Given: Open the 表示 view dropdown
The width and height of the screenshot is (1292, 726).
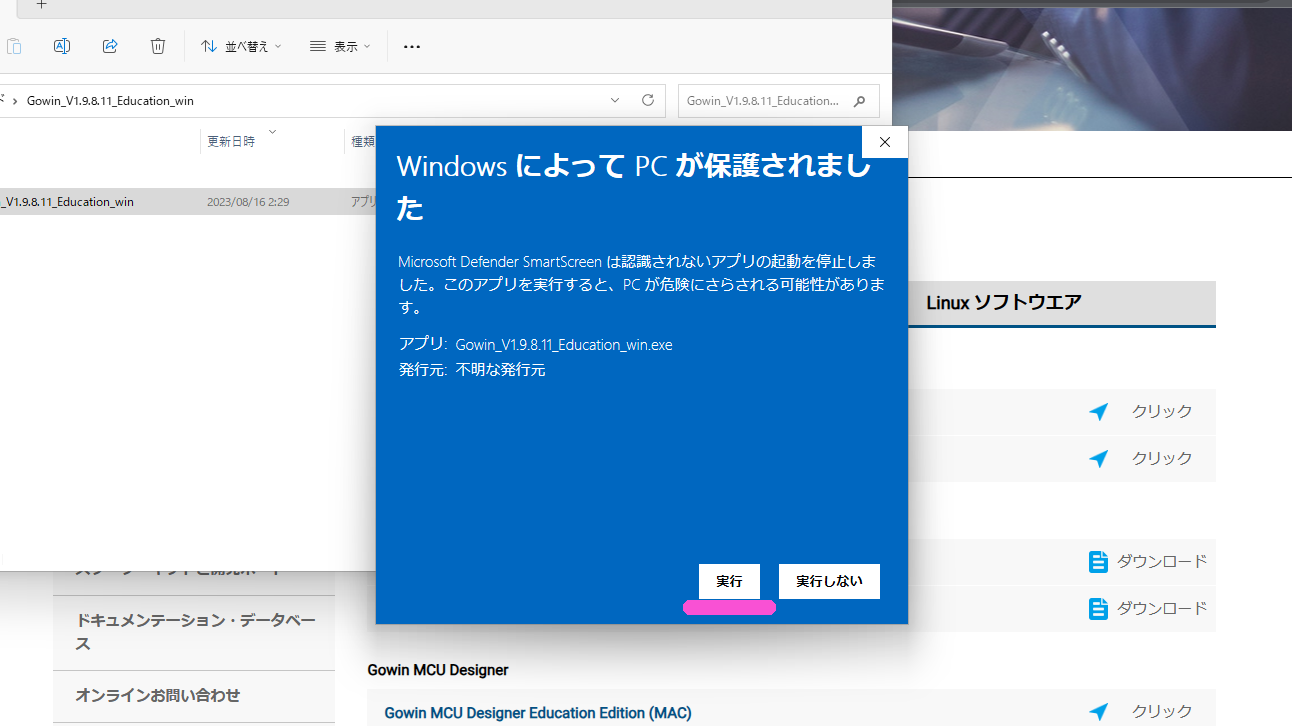Looking at the screenshot, I should 340,46.
